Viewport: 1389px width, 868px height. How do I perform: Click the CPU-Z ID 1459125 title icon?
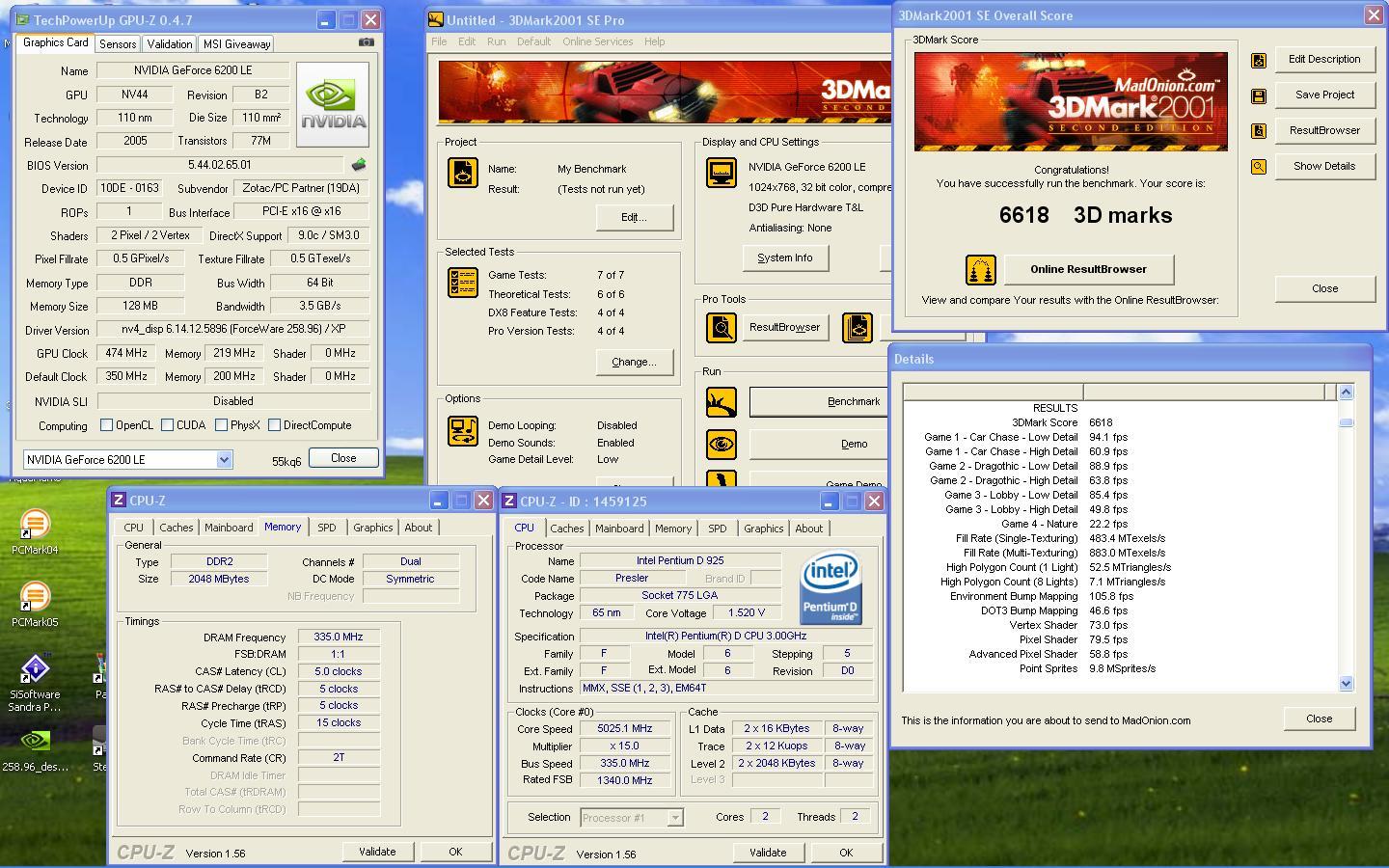(x=509, y=501)
